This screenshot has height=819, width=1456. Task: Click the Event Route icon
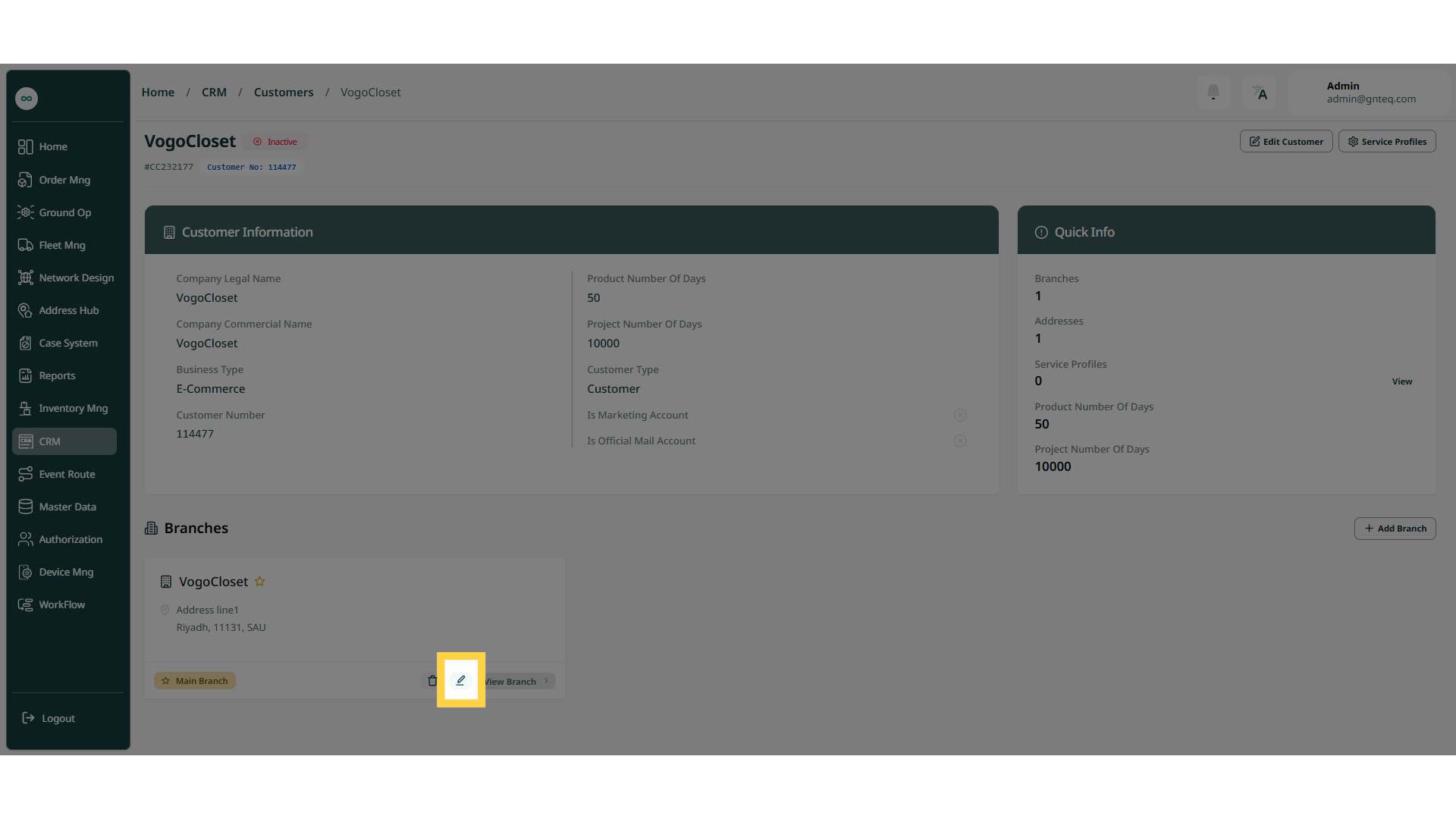tap(26, 474)
